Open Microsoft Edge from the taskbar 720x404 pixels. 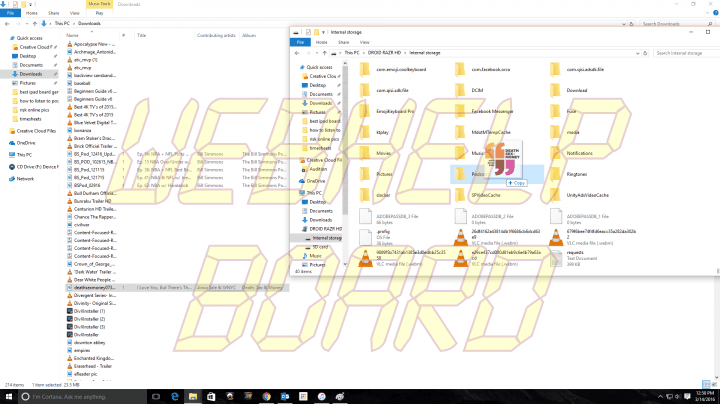point(174,396)
